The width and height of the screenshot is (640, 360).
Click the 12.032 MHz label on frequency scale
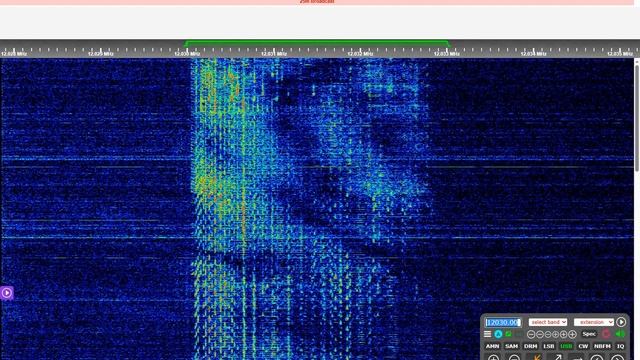point(360,54)
